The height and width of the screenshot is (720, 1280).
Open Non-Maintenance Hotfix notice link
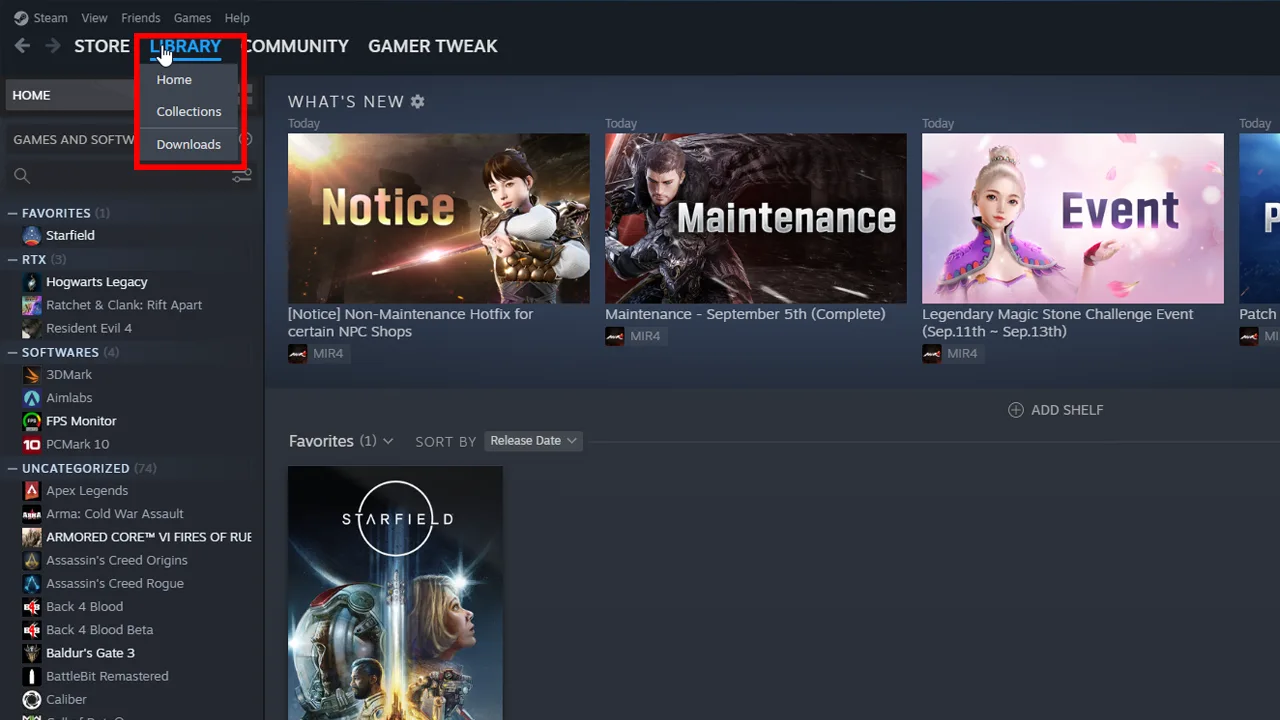tap(411, 323)
